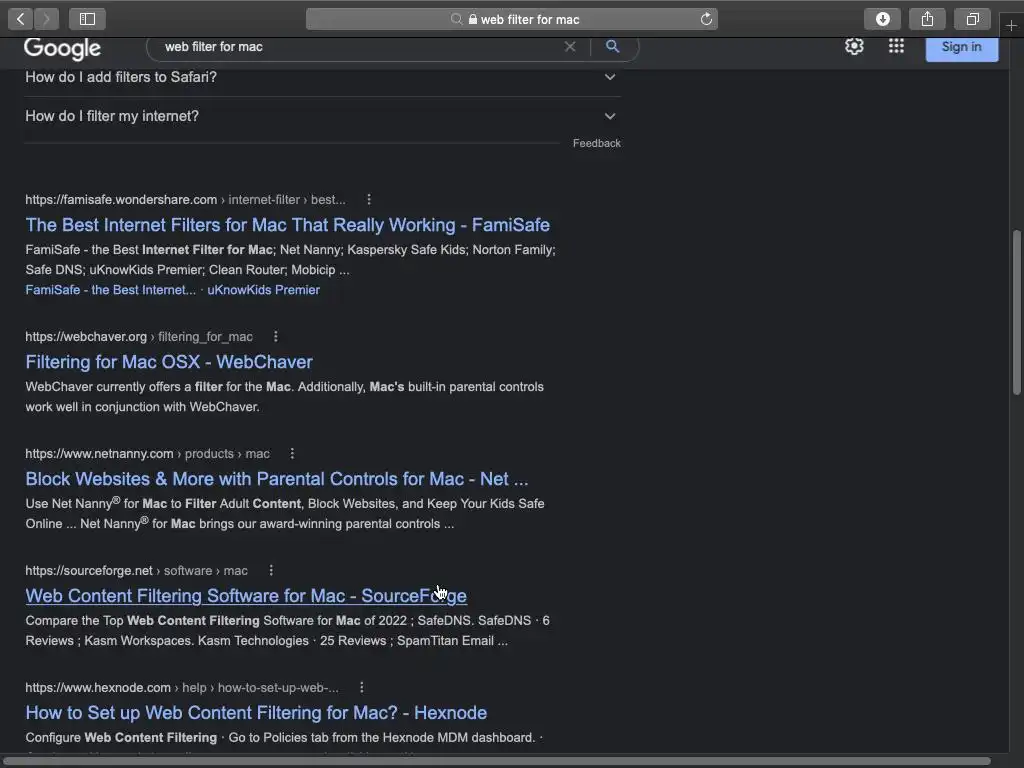The image size is (1024, 768).
Task: Open "Block Websites & More with Parental Controls" result
Action: [x=276, y=479]
